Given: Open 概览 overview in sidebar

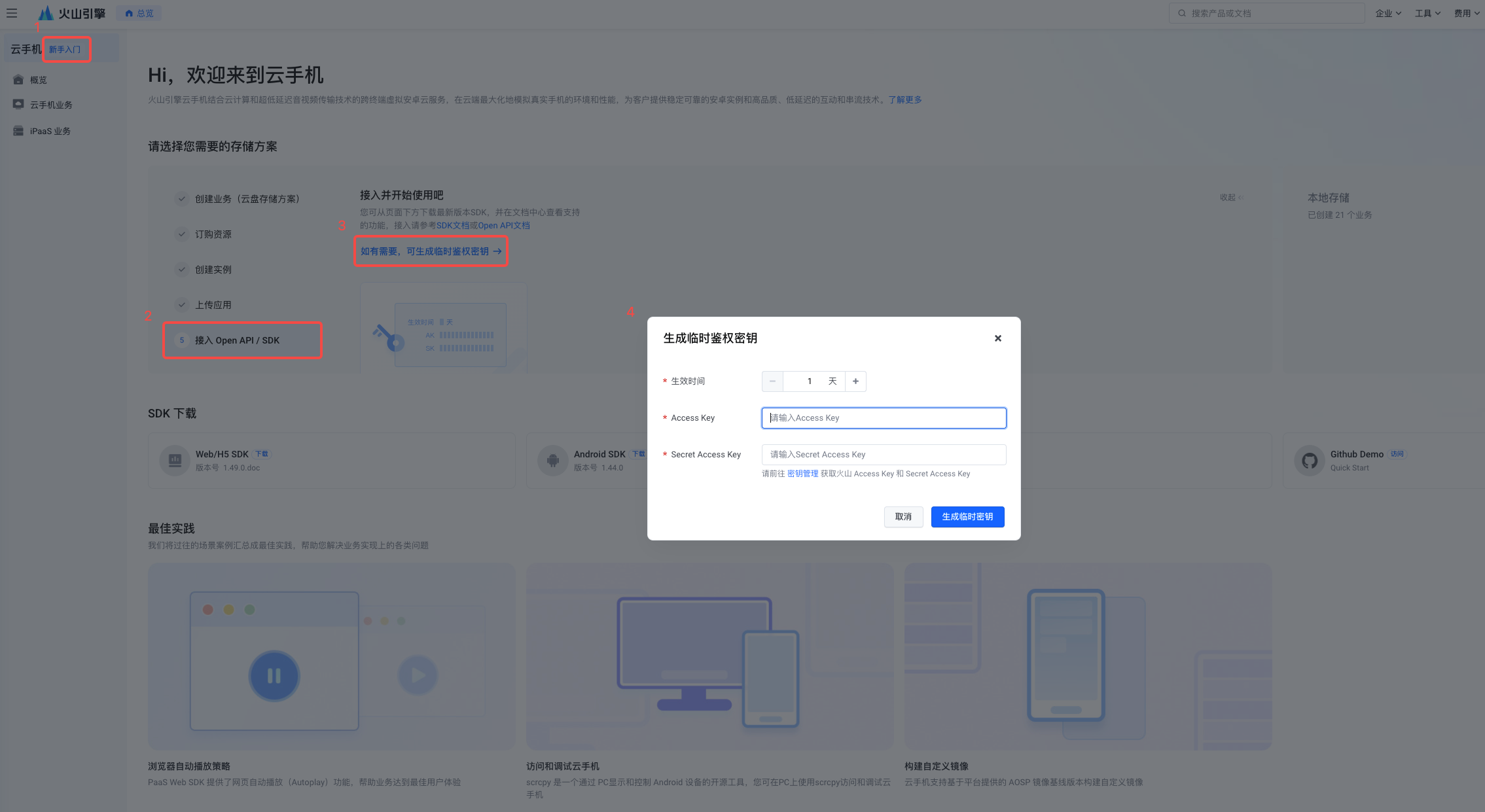Looking at the screenshot, I should (38, 80).
